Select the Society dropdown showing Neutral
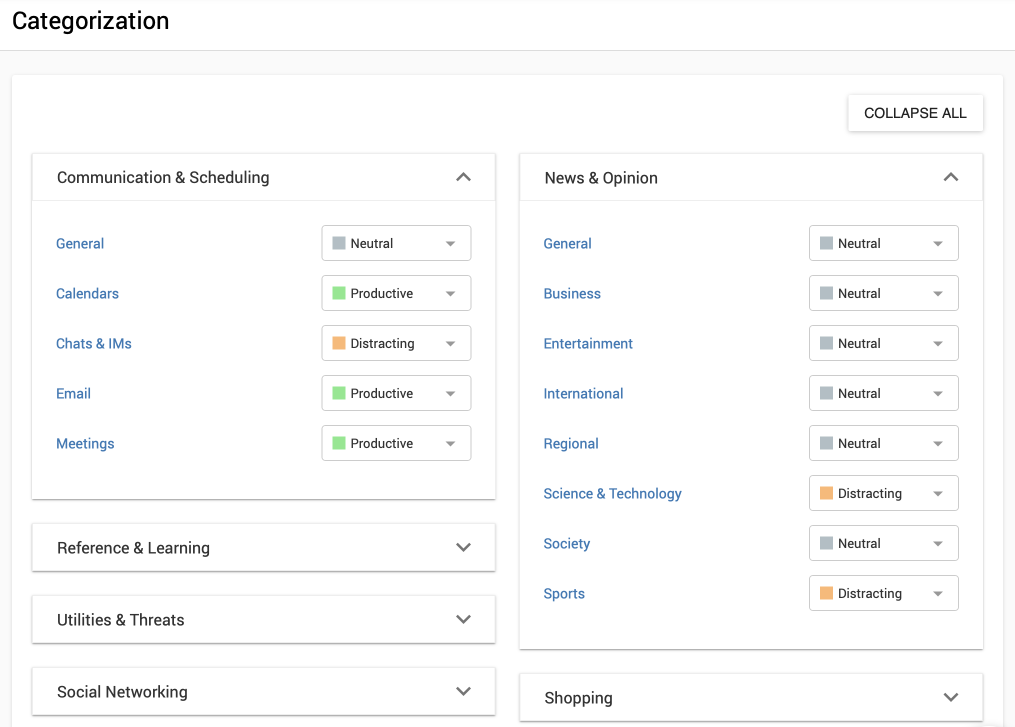 [883, 543]
